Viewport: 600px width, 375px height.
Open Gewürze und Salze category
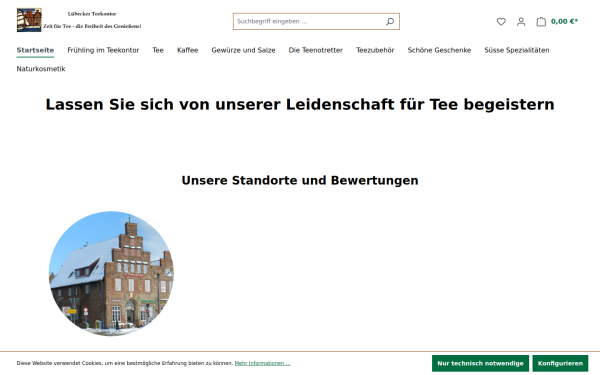pyautogui.click(x=243, y=50)
